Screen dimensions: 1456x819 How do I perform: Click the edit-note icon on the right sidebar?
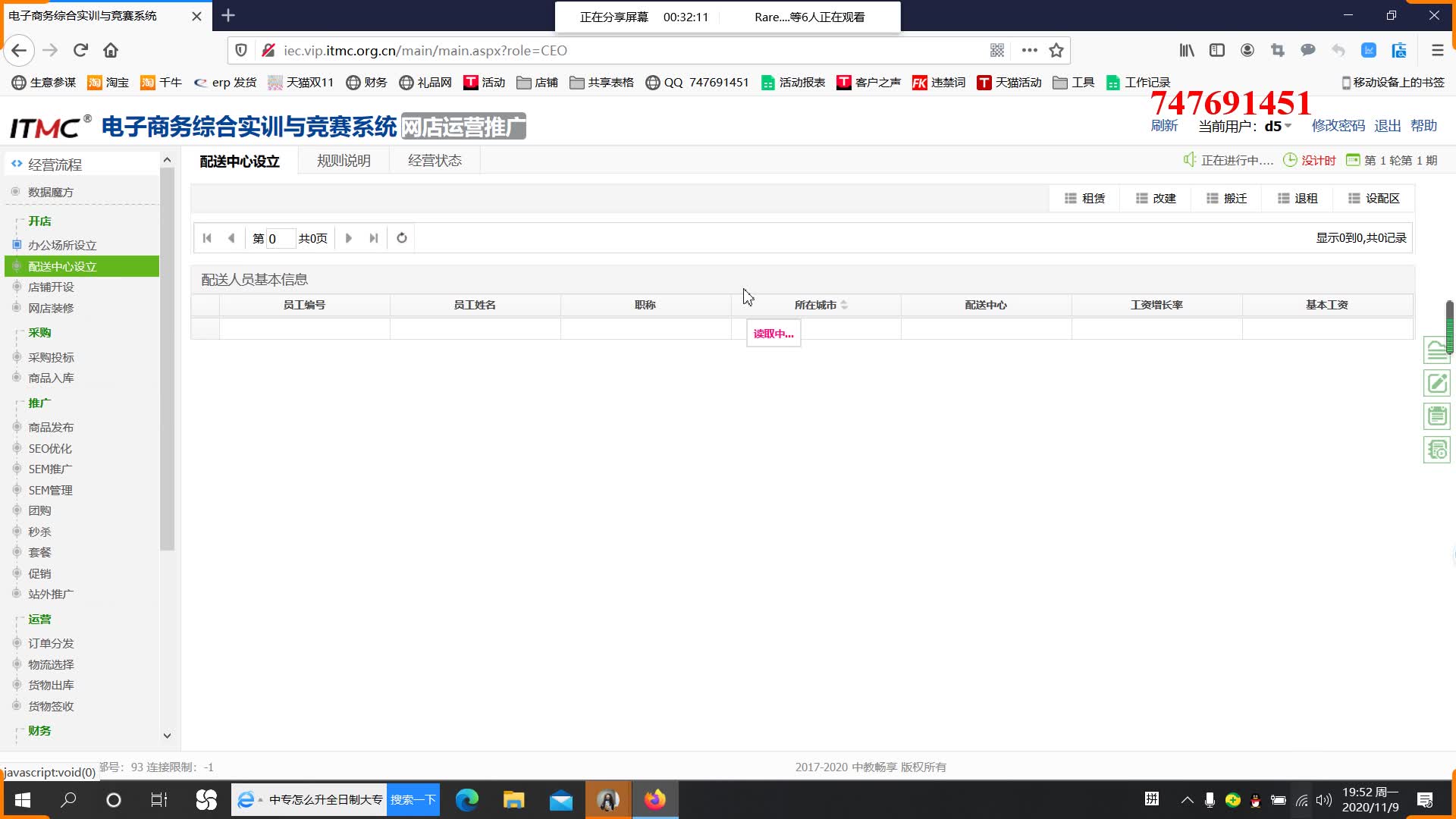click(x=1436, y=384)
